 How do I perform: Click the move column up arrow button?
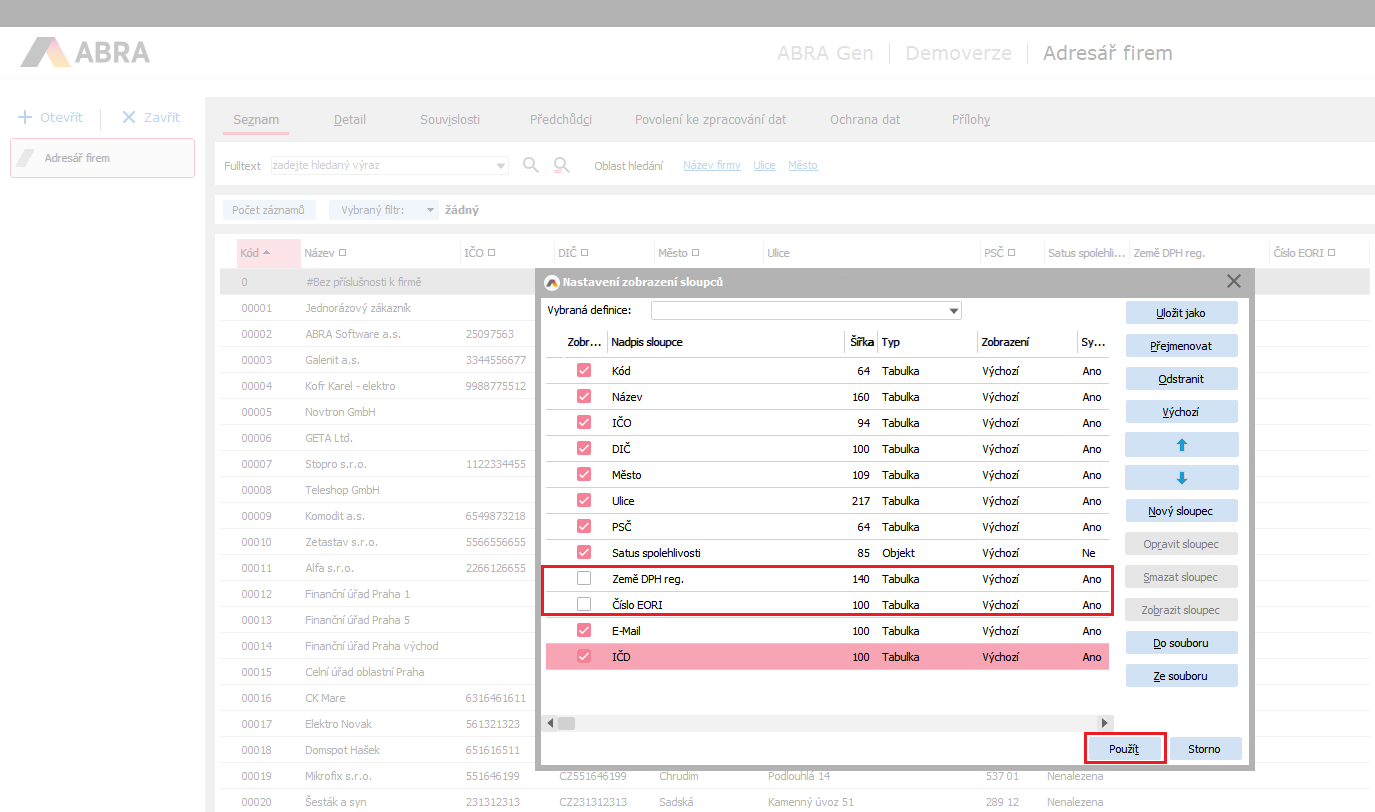point(1181,444)
